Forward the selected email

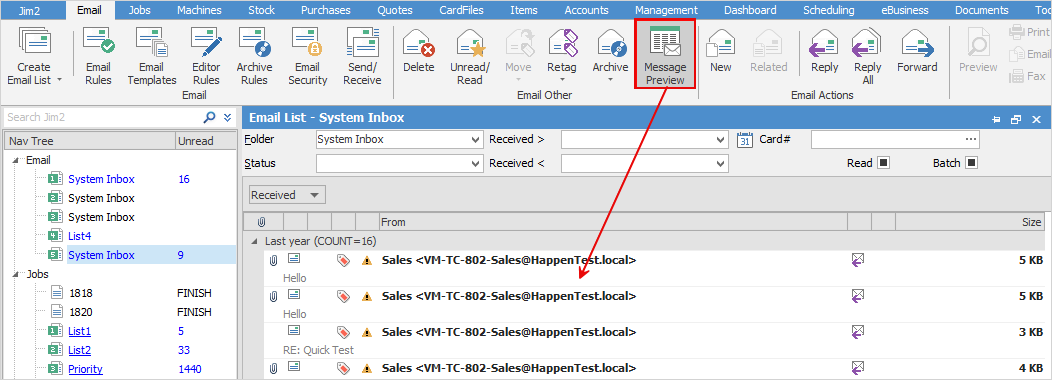pos(917,51)
